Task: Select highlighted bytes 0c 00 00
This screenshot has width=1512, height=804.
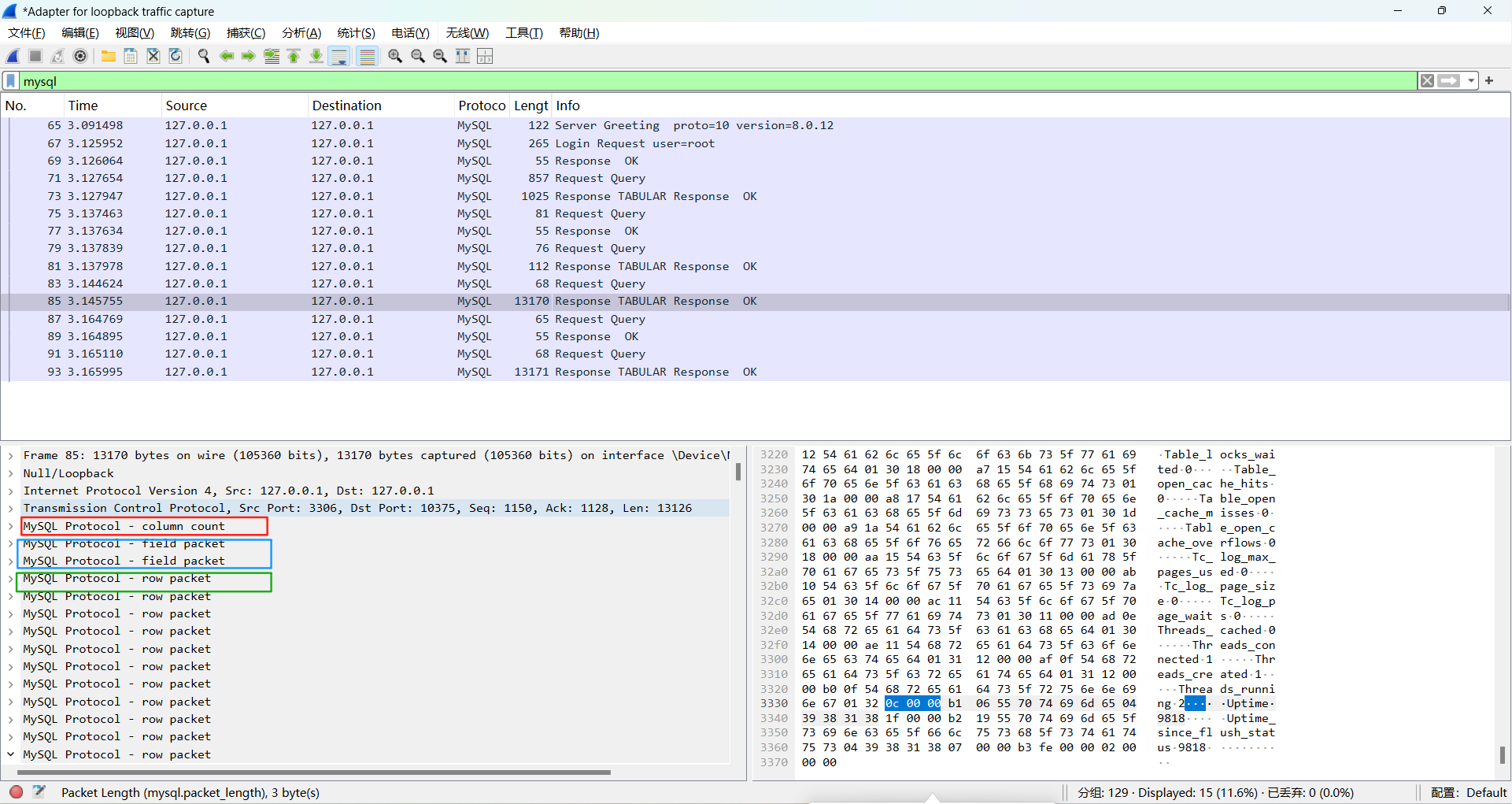Action: coord(912,703)
